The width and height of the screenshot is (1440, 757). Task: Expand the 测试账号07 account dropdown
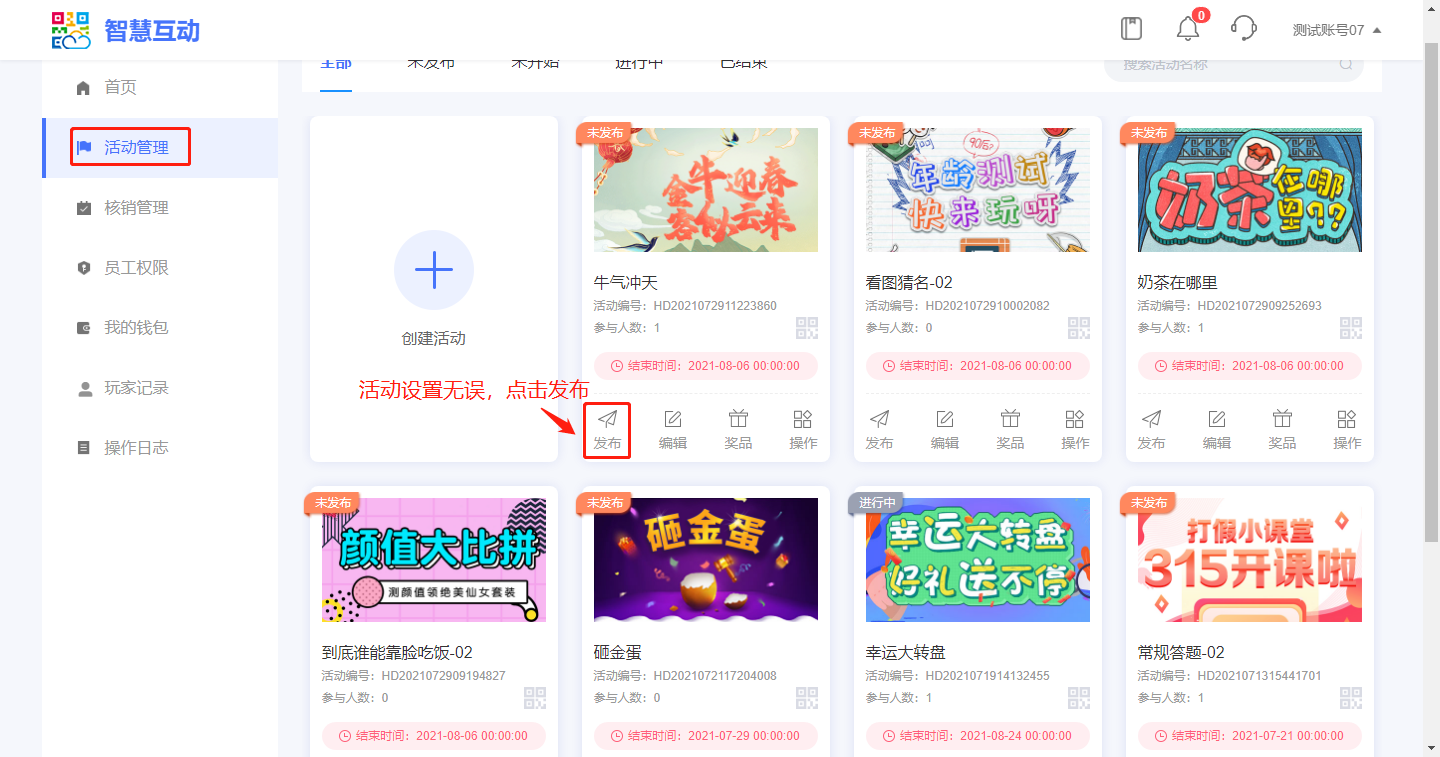tap(1336, 30)
